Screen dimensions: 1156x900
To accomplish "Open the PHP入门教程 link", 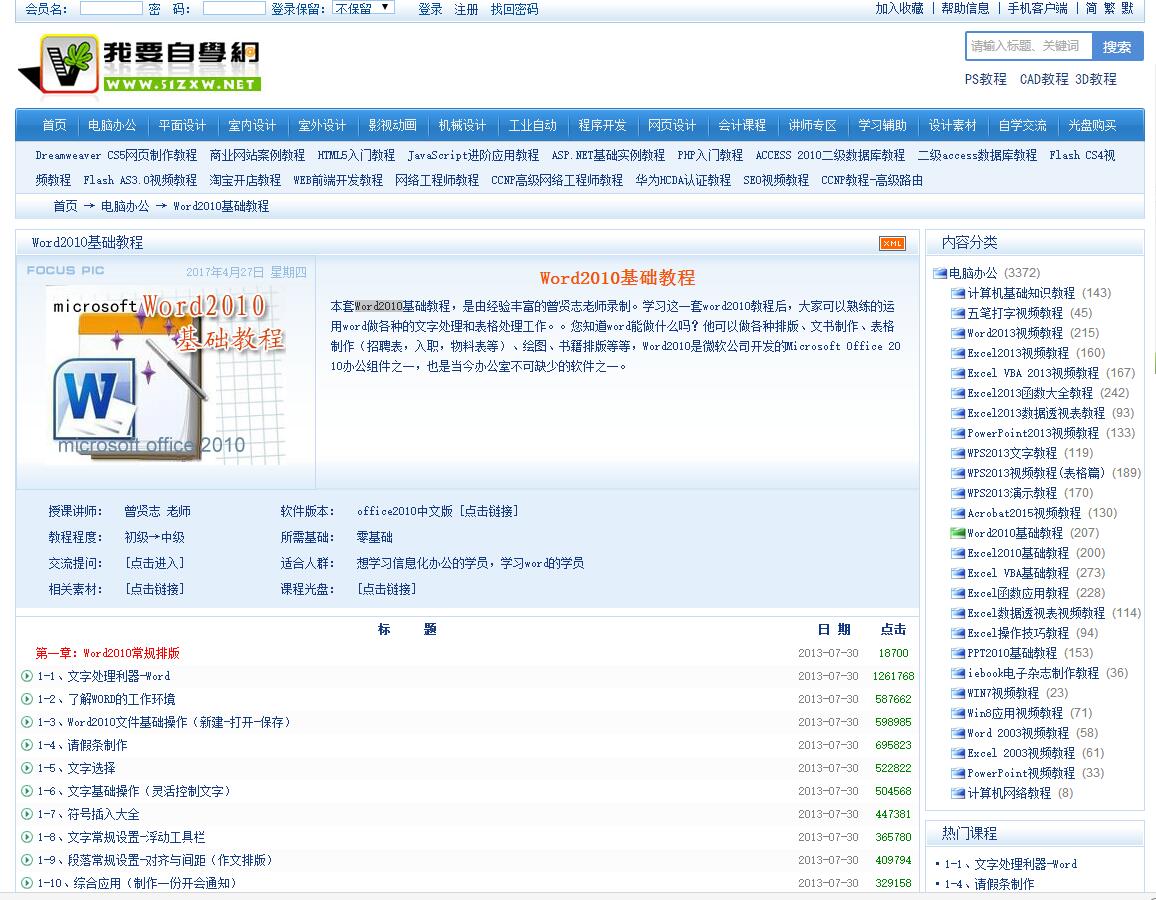I will point(710,156).
